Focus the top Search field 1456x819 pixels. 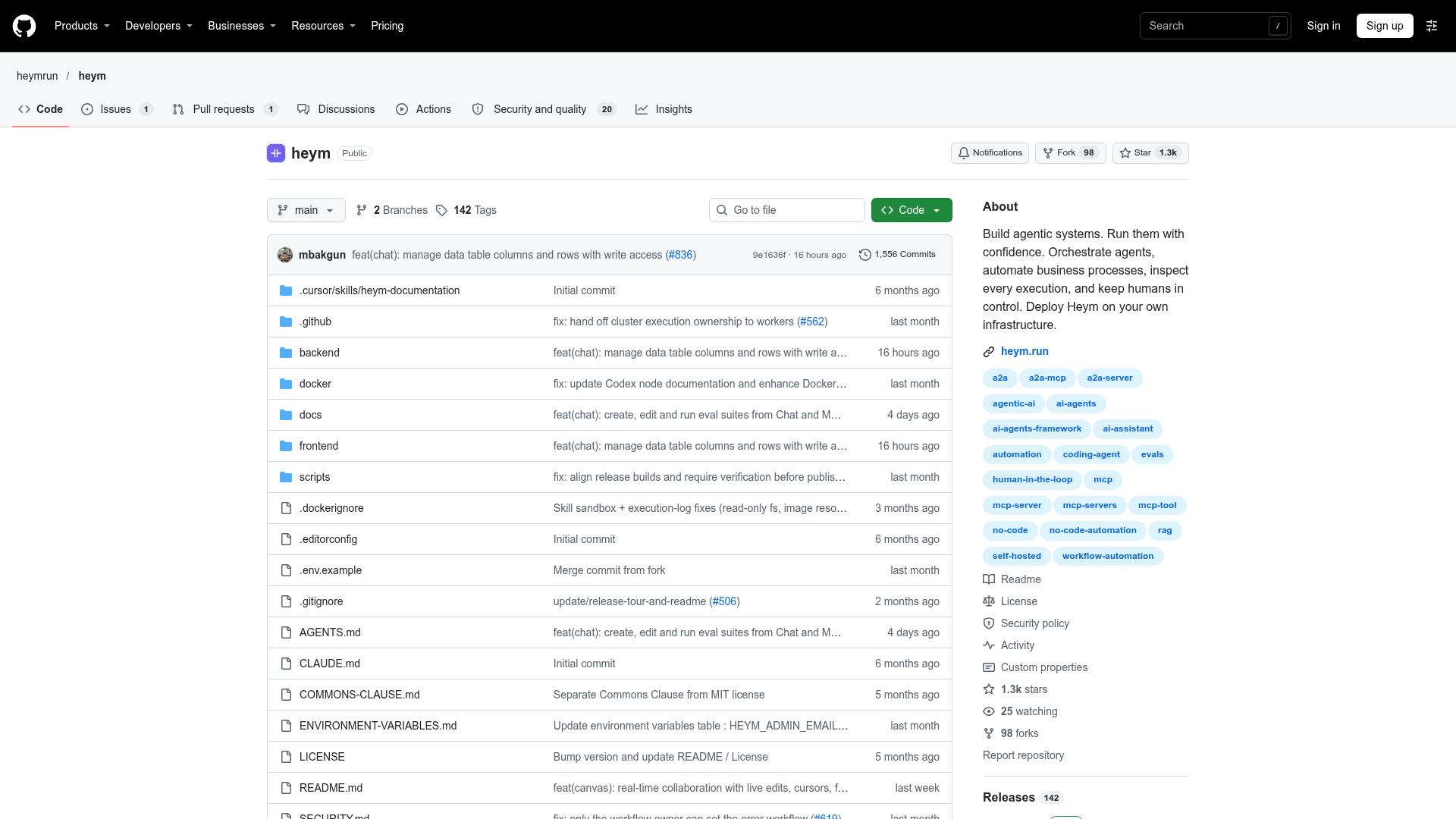1215,26
